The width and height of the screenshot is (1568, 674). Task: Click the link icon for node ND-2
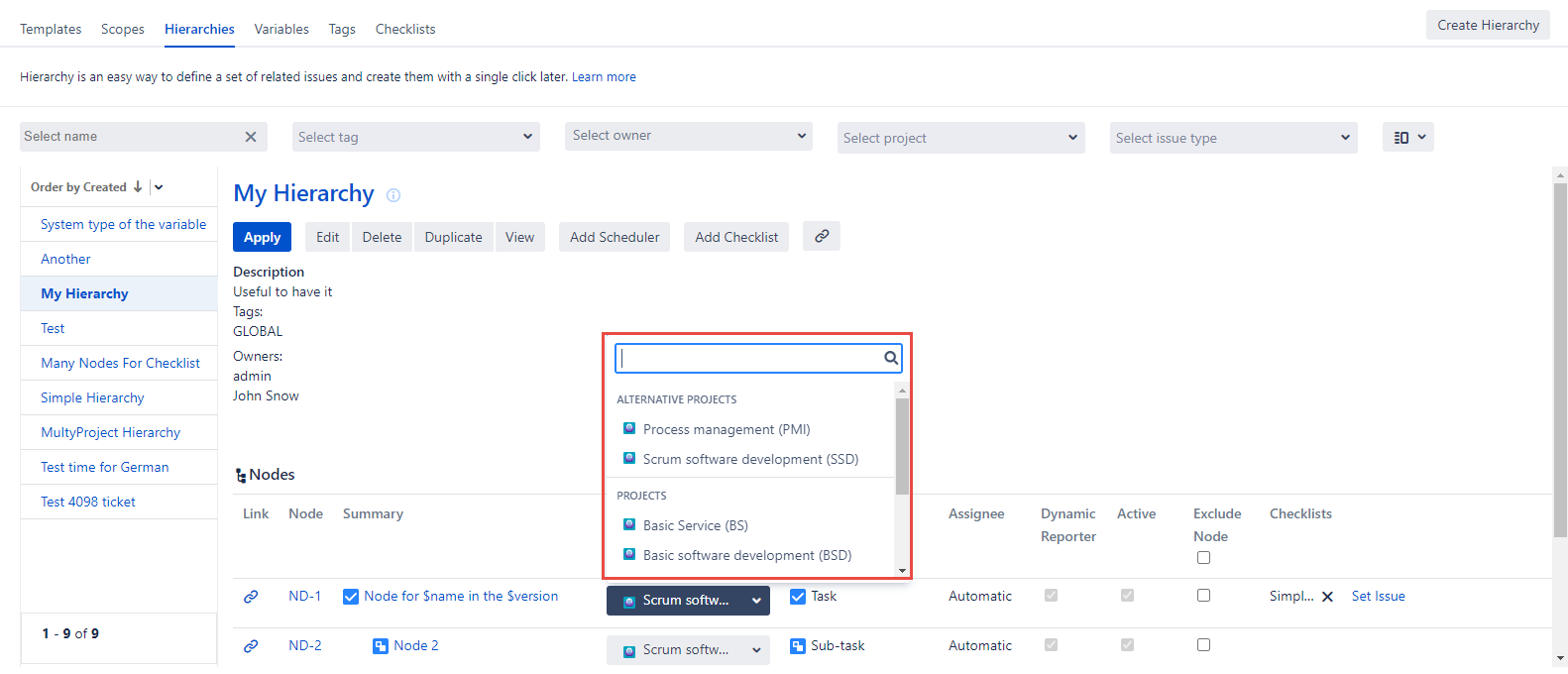coord(251,646)
